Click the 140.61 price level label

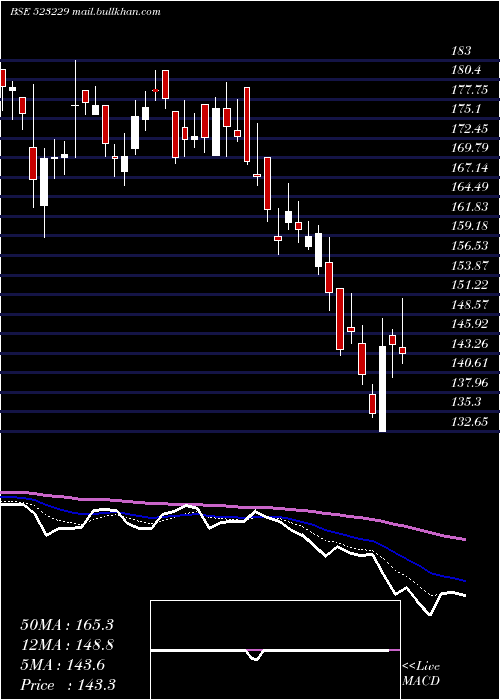(469, 362)
